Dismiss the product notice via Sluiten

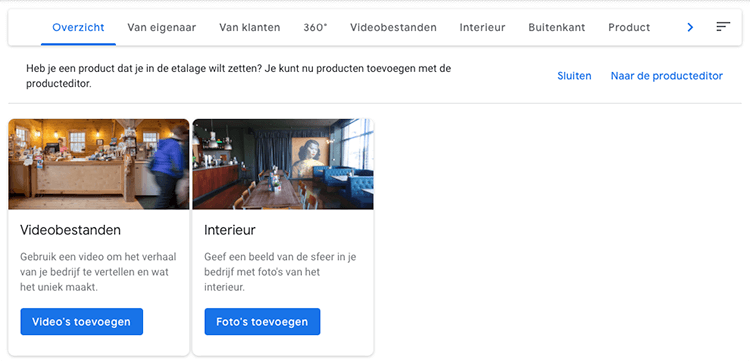click(x=574, y=76)
